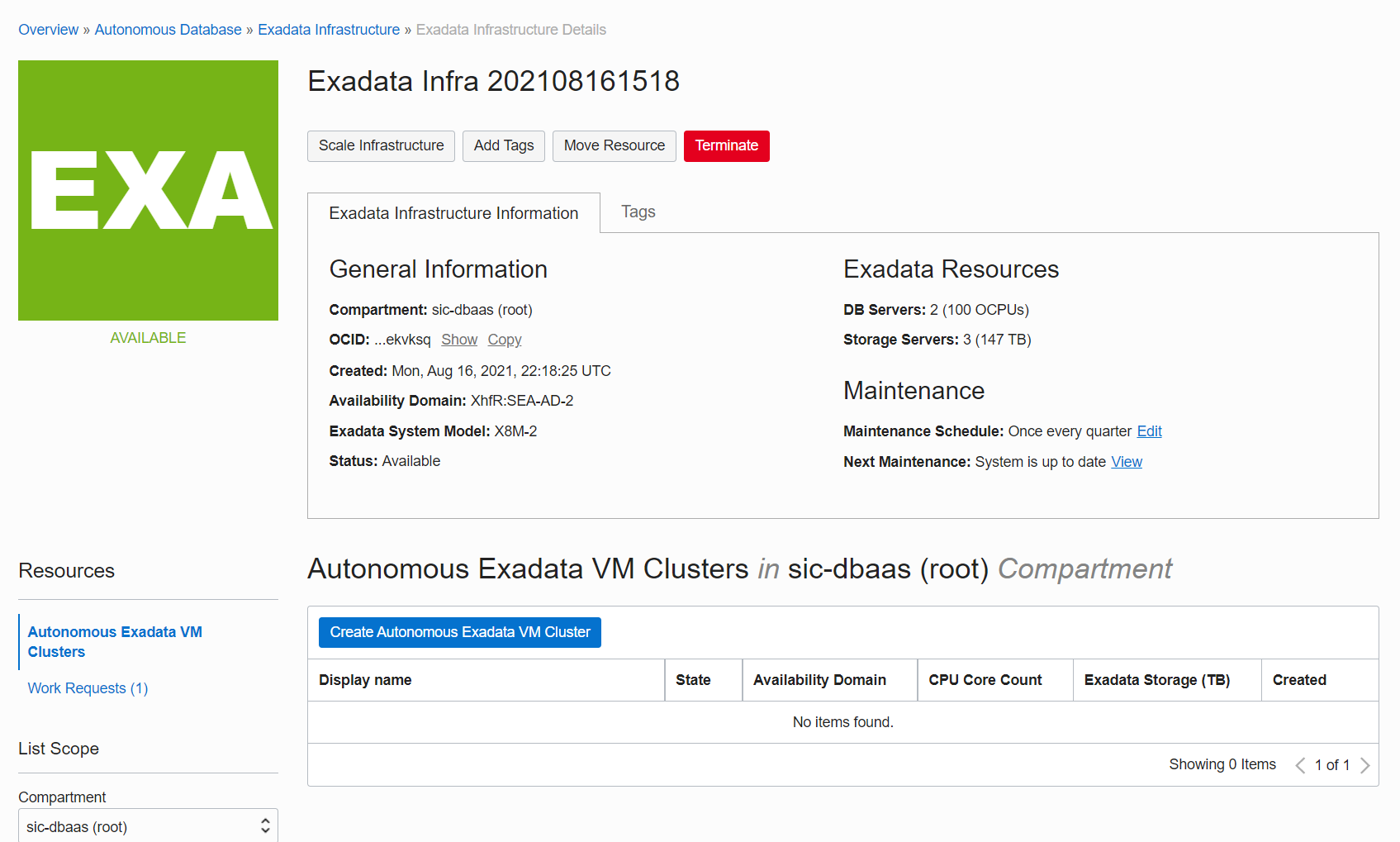Viewport: 1400px width, 842px height.
Task: Go to next page of VM clusters
Action: [x=1365, y=765]
